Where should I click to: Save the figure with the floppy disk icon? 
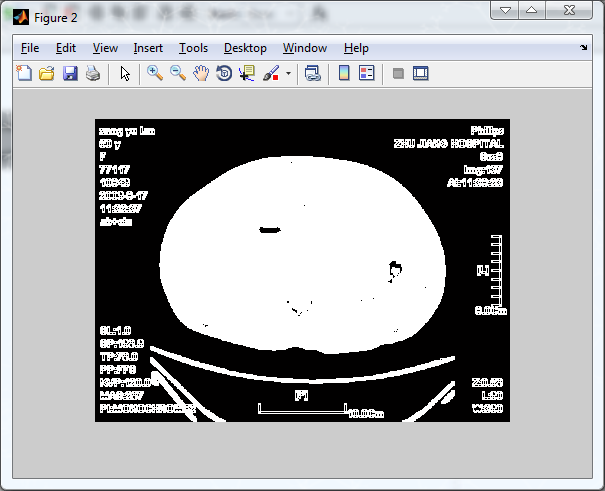pyautogui.click(x=70, y=73)
